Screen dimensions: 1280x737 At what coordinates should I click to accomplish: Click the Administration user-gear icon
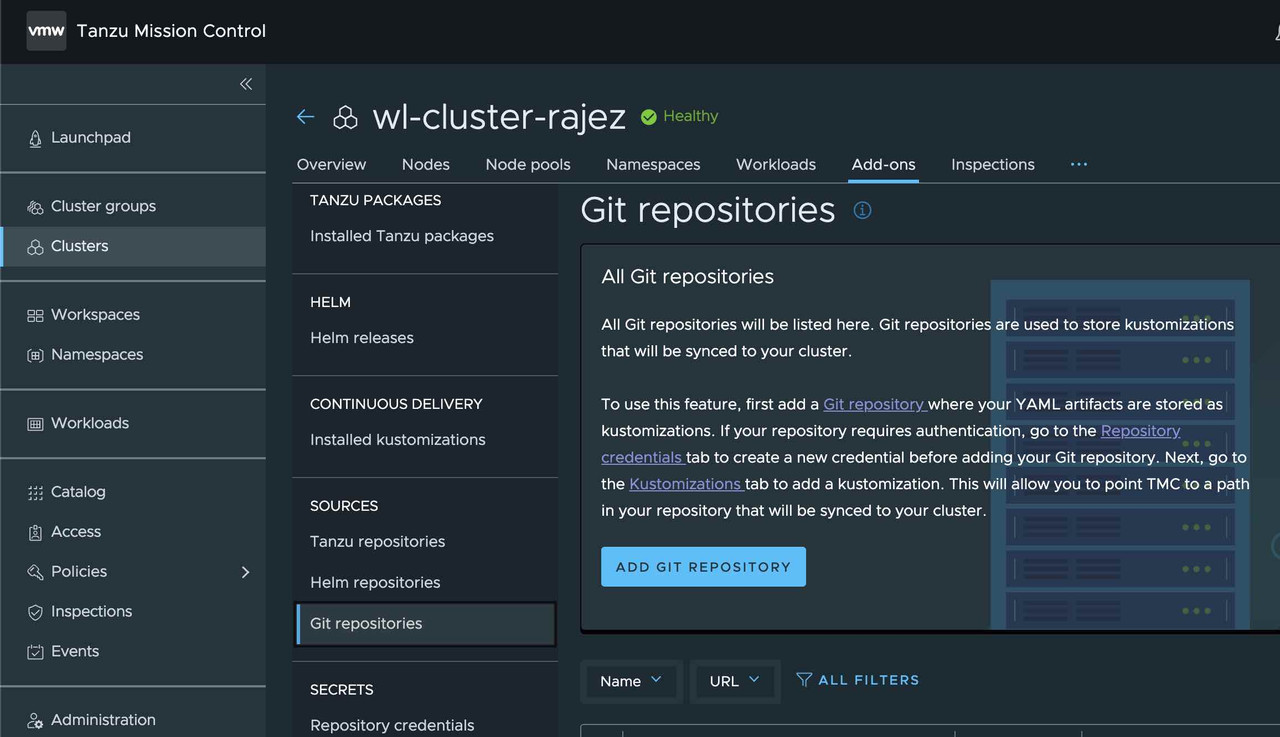coord(35,720)
